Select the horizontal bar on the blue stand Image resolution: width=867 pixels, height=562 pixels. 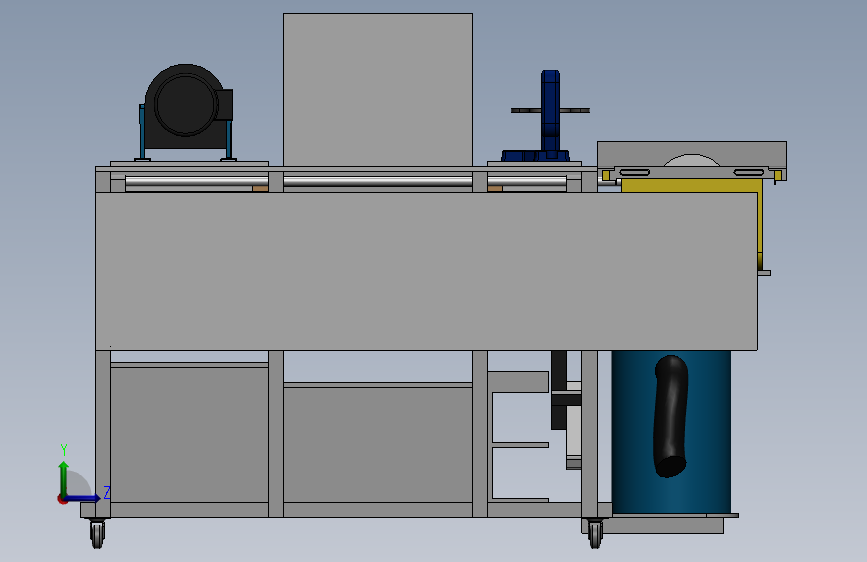click(550, 111)
